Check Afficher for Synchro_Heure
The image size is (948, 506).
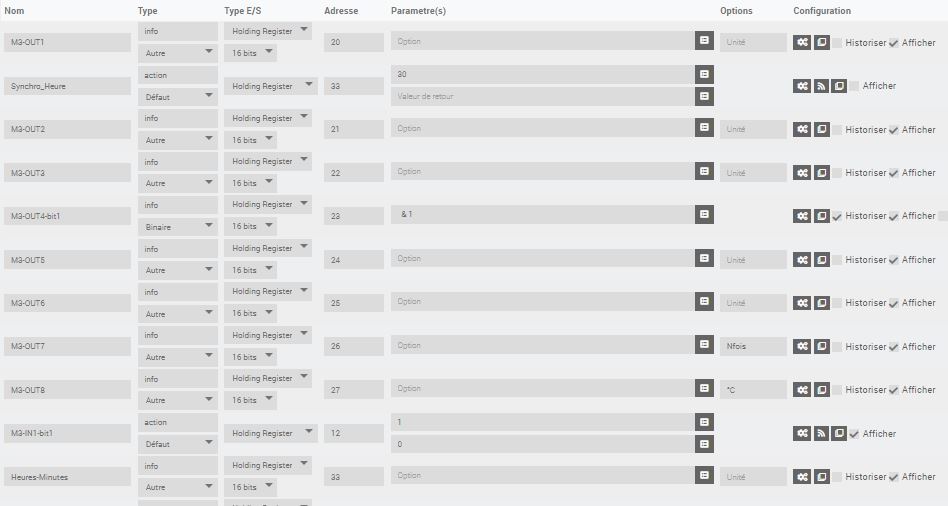coord(854,86)
